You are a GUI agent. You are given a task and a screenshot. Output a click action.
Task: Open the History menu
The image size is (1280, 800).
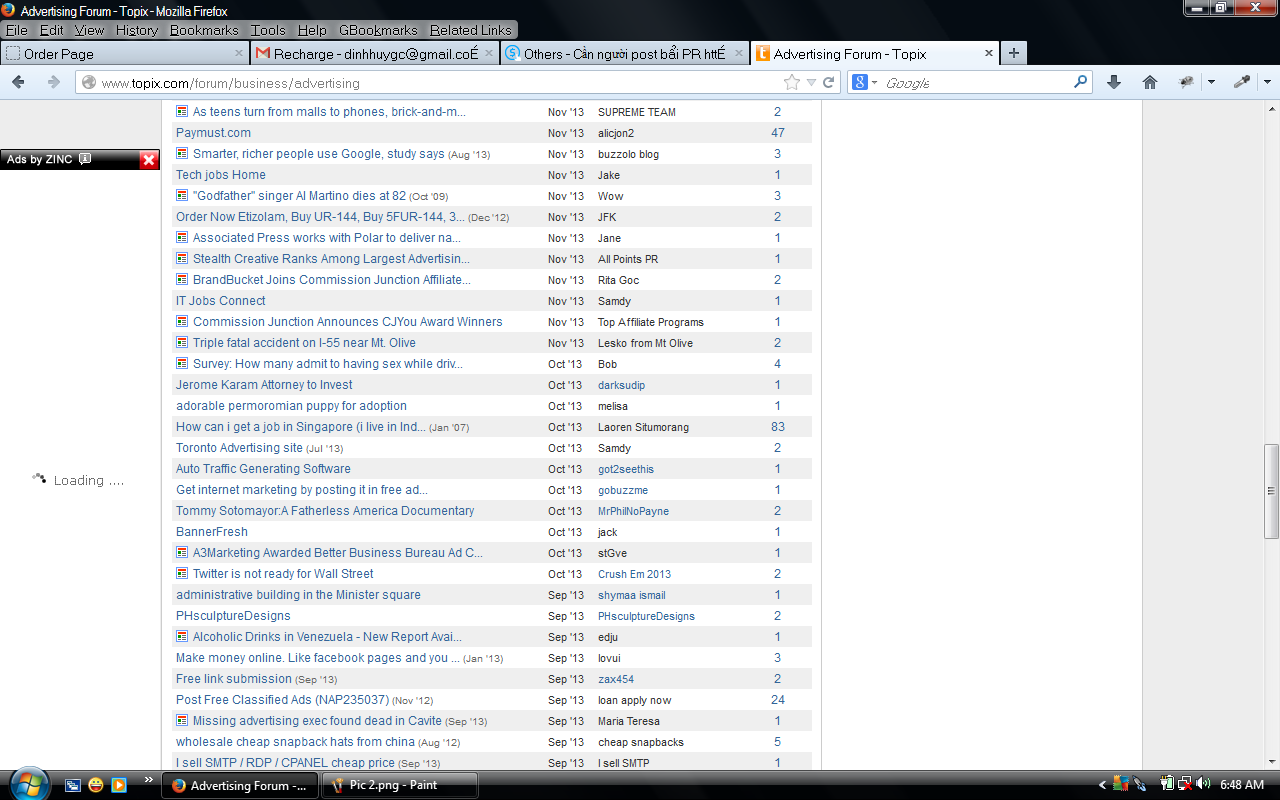pos(137,30)
